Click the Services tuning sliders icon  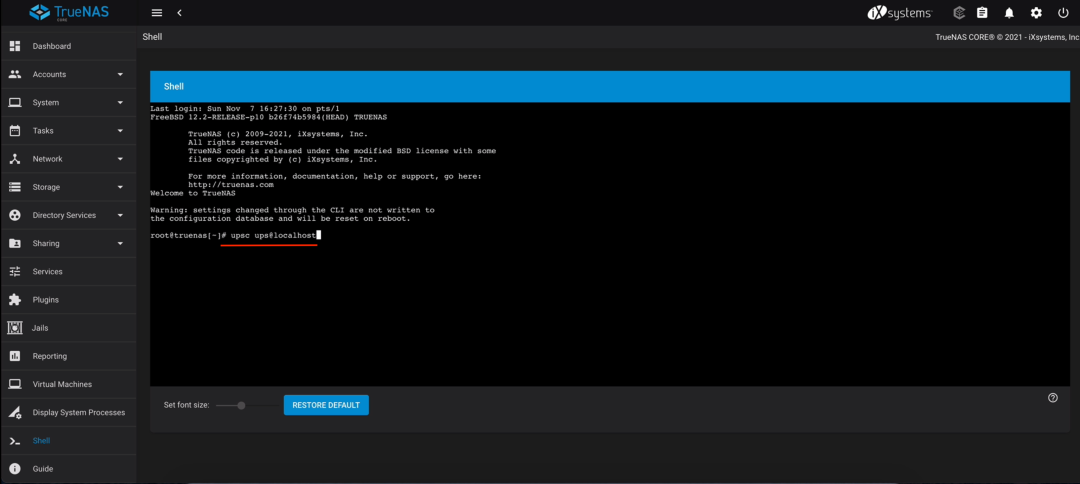14,272
